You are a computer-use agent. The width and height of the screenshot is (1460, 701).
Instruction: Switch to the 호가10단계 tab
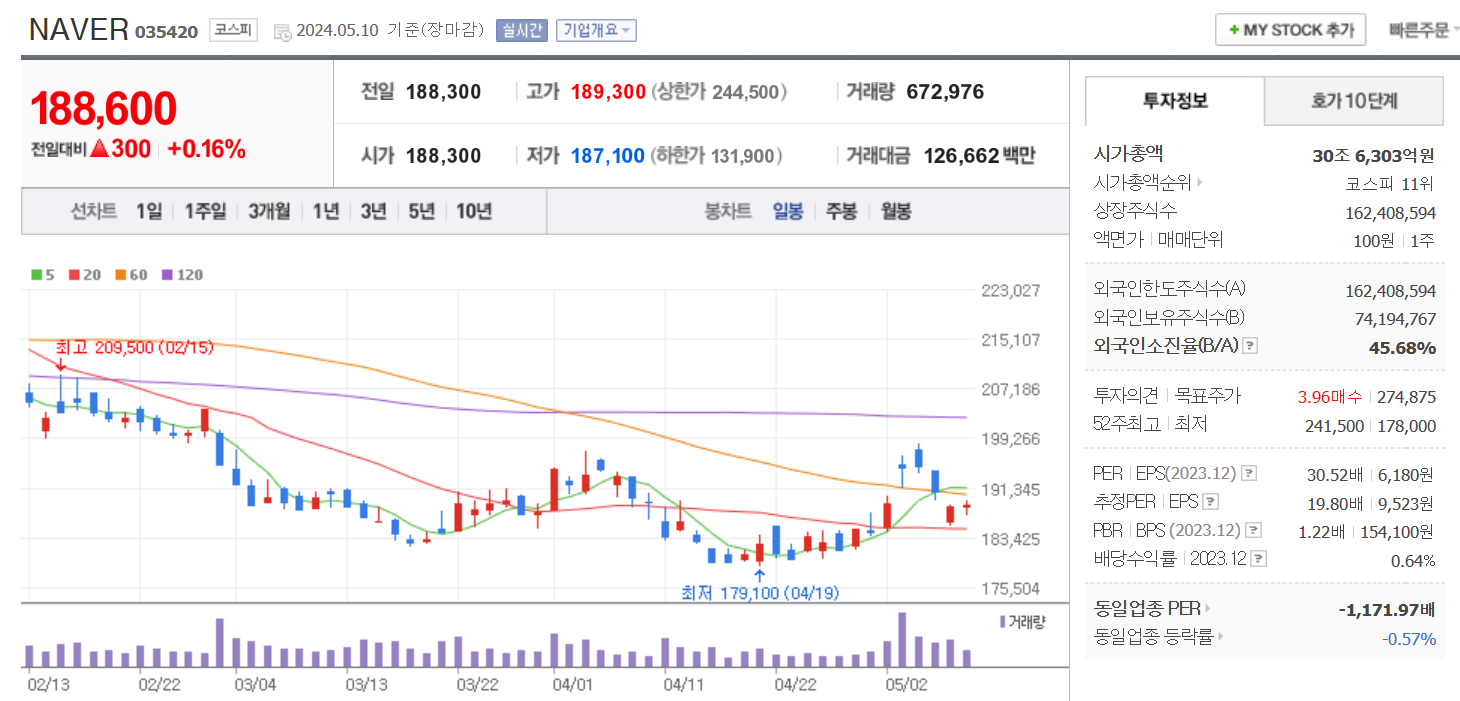[x=1354, y=100]
